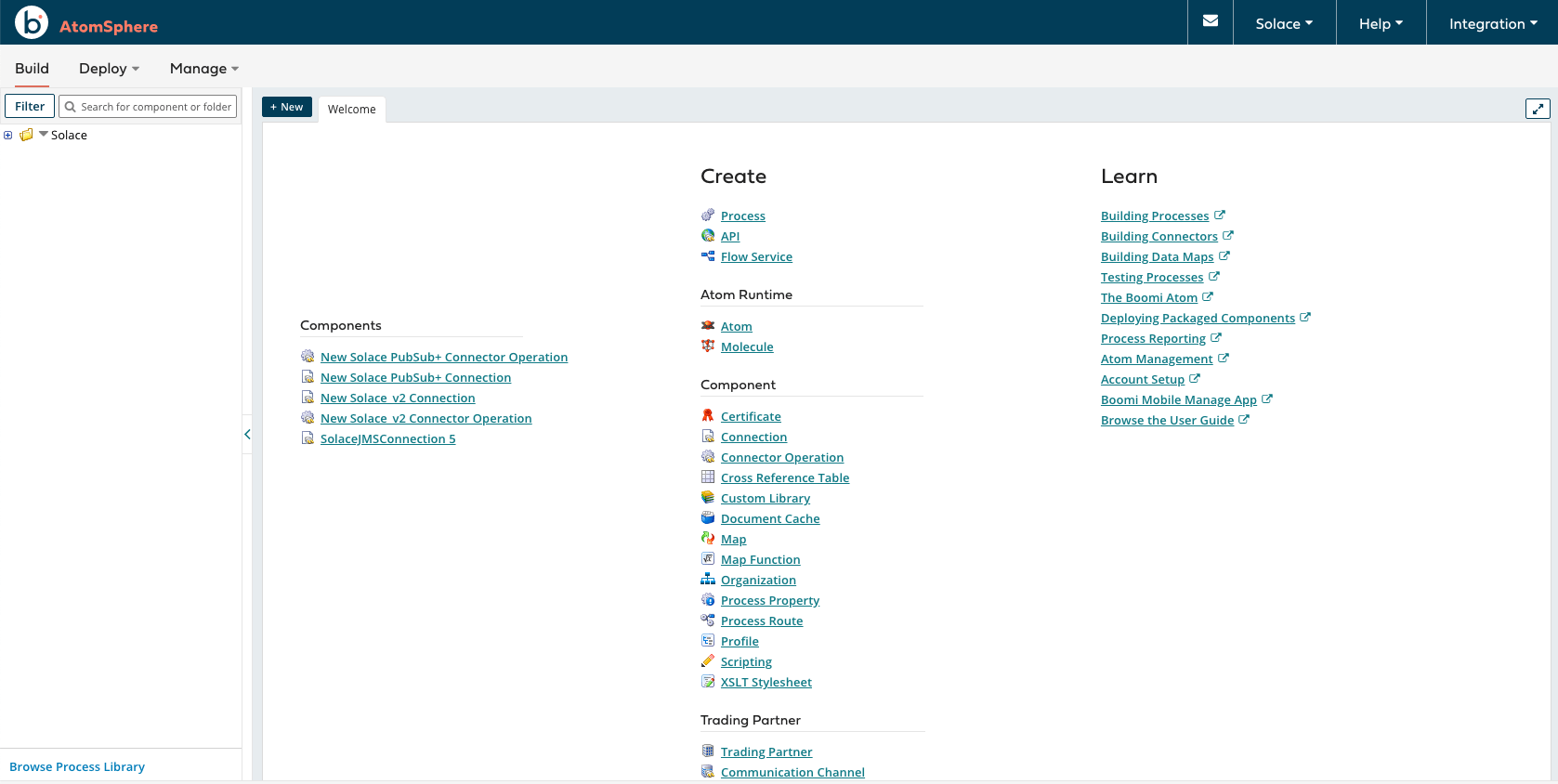
Task: Select the Welcome tab
Action: tap(352, 110)
